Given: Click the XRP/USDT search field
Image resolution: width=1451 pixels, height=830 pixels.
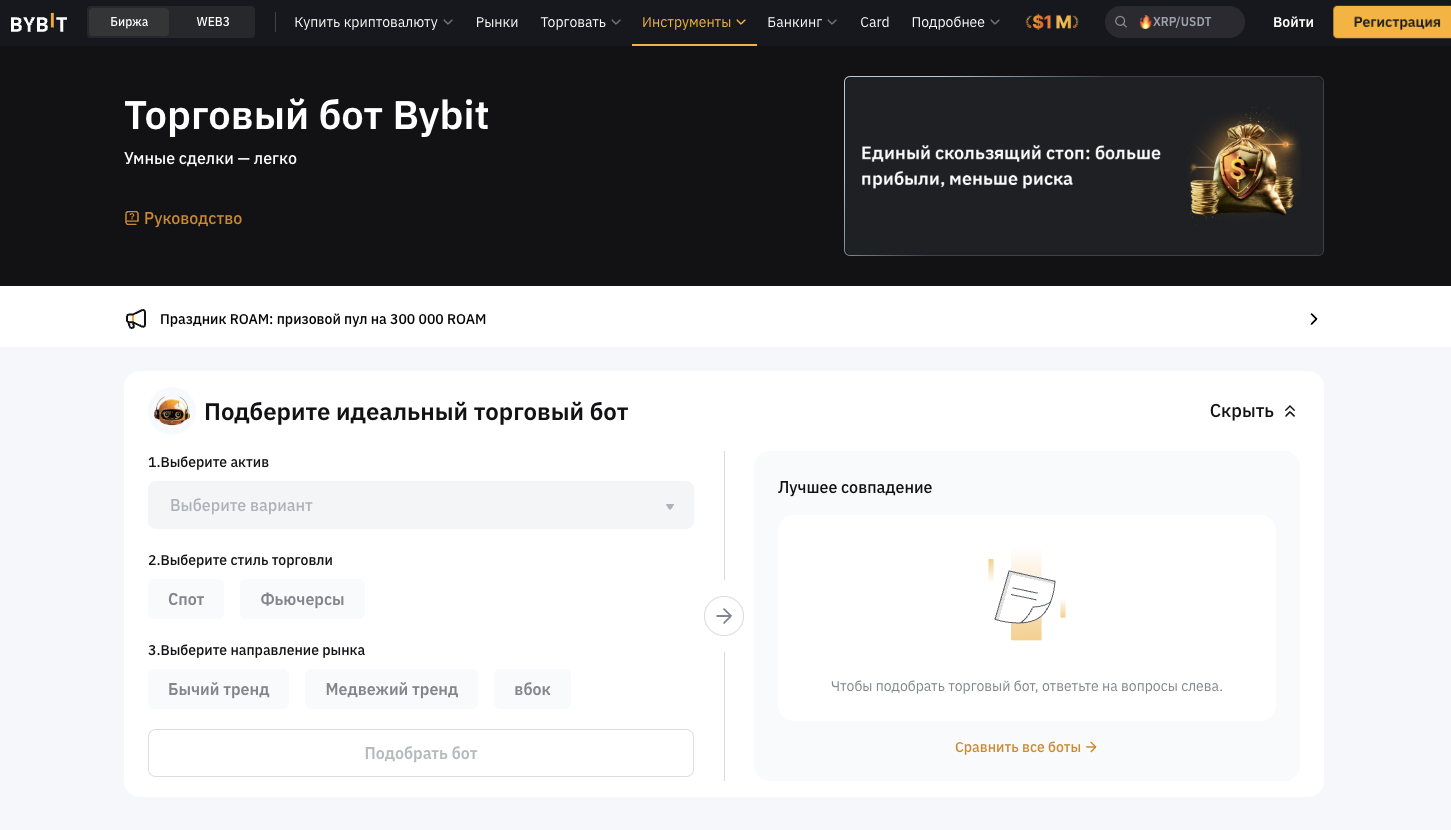Looking at the screenshot, I should pos(1175,22).
